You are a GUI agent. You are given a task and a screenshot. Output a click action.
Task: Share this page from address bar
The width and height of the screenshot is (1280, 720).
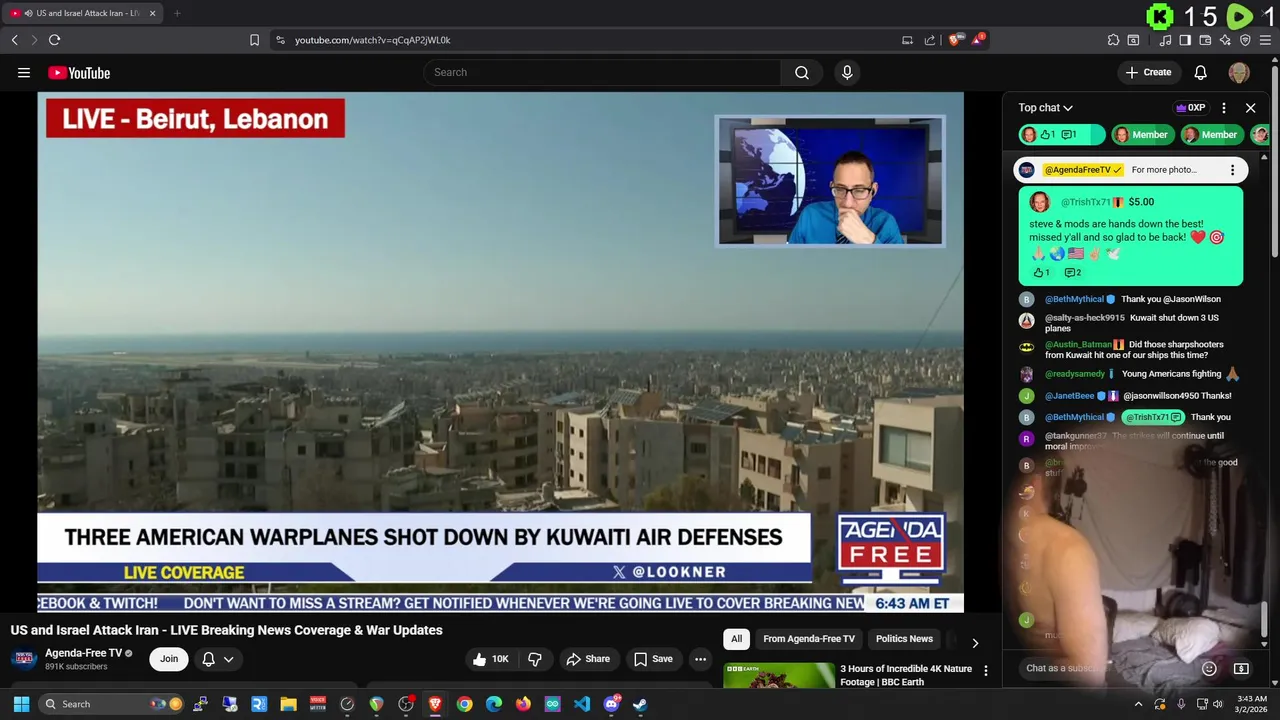coord(930,40)
